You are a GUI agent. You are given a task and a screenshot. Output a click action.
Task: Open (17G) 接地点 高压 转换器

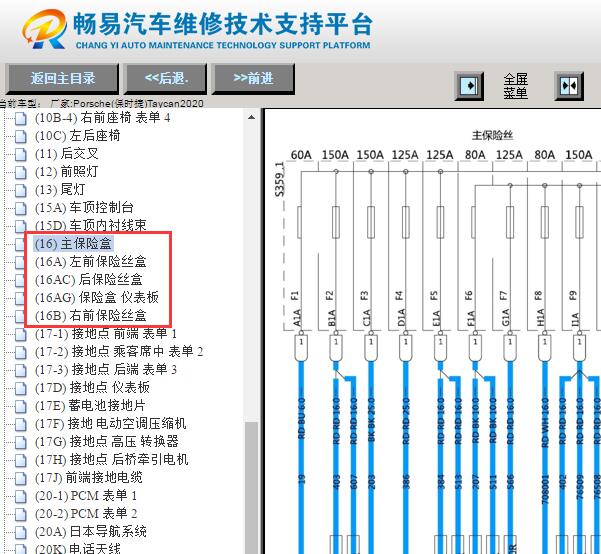click(107, 442)
